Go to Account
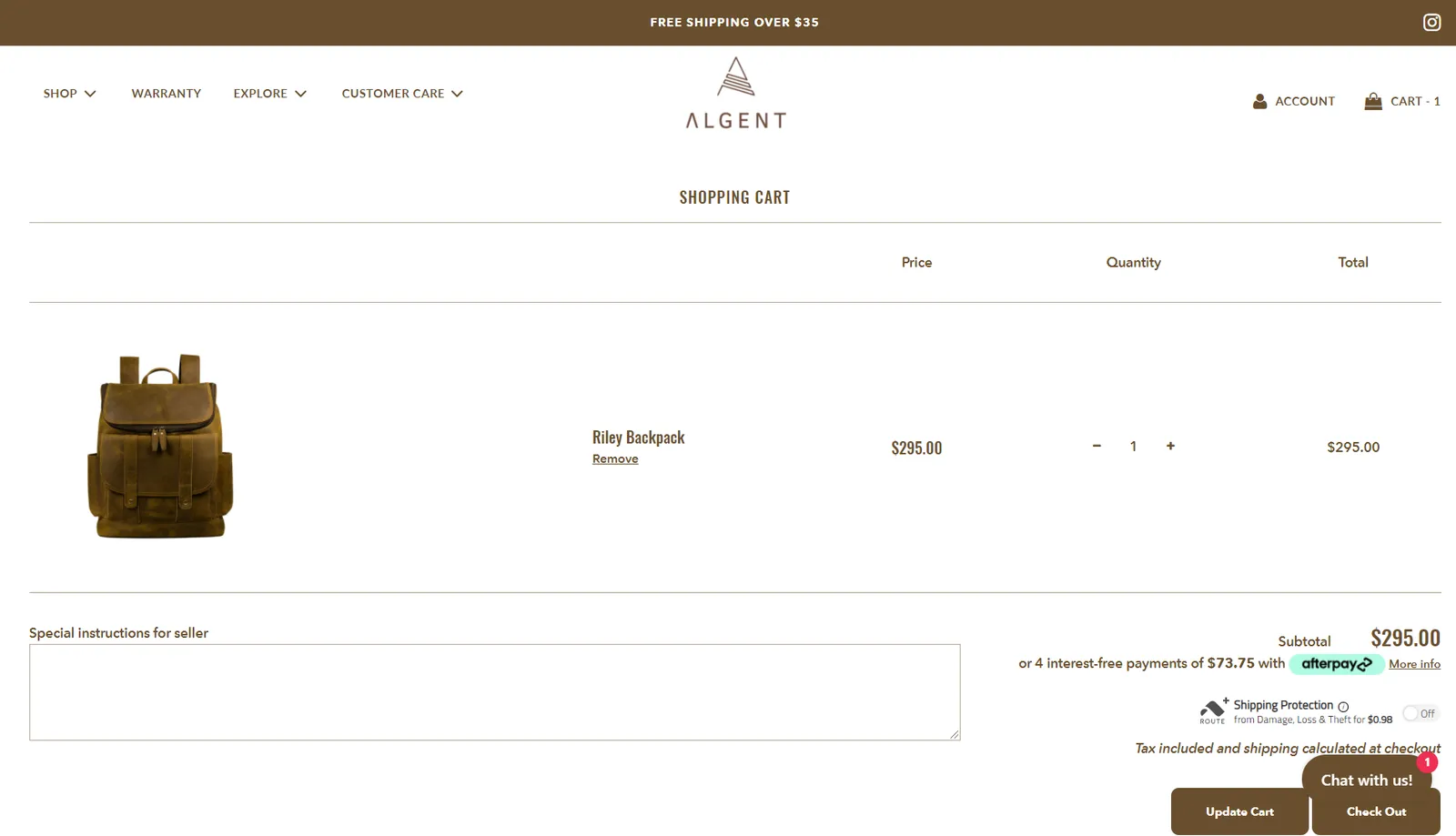The height and width of the screenshot is (836, 1456). pyautogui.click(x=1305, y=101)
